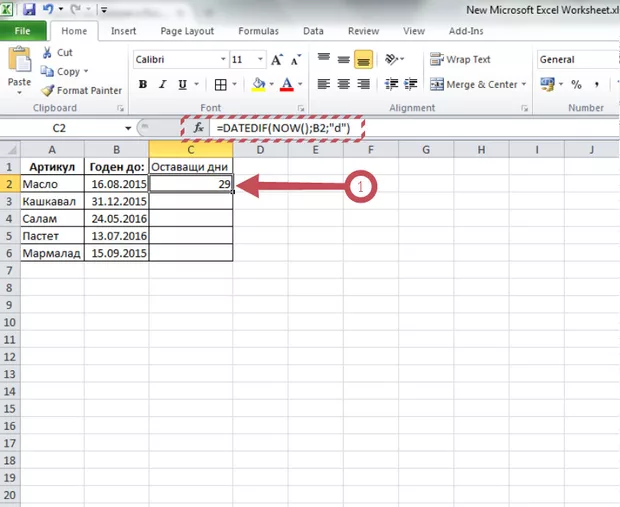Click the Cut scissors icon

[47, 52]
